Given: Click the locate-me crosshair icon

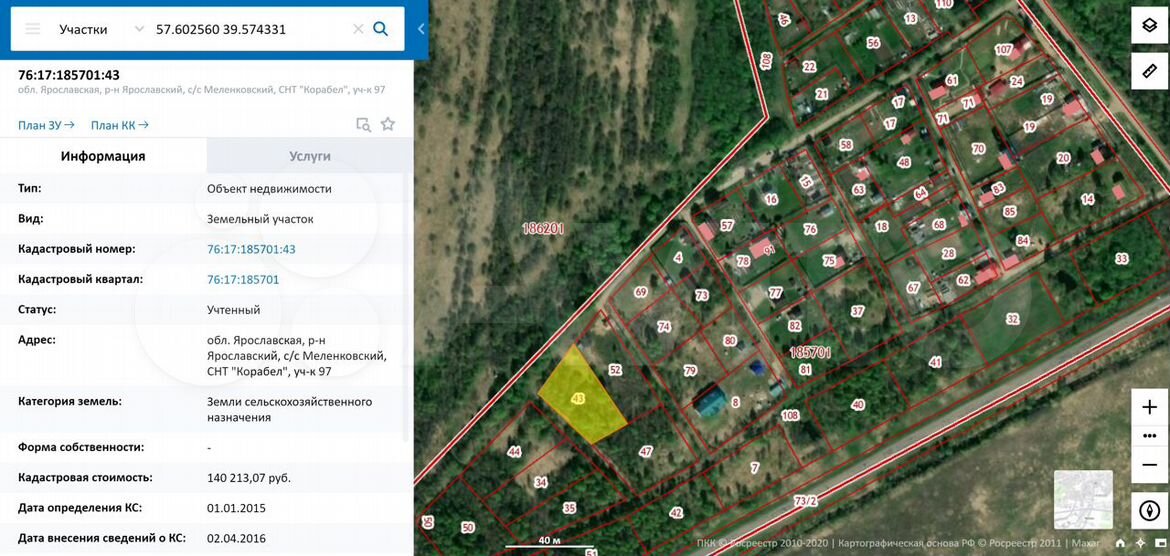Looking at the screenshot, I should [1141, 543].
